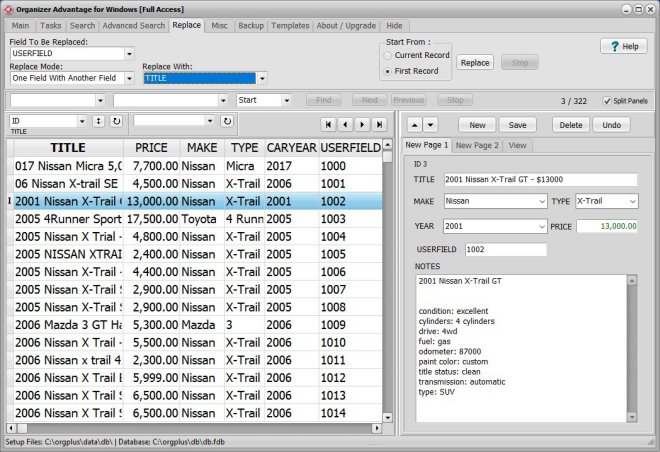Toggle the Split Panels checkbox
Screen dimensions: 660x452
(x=607, y=101)
